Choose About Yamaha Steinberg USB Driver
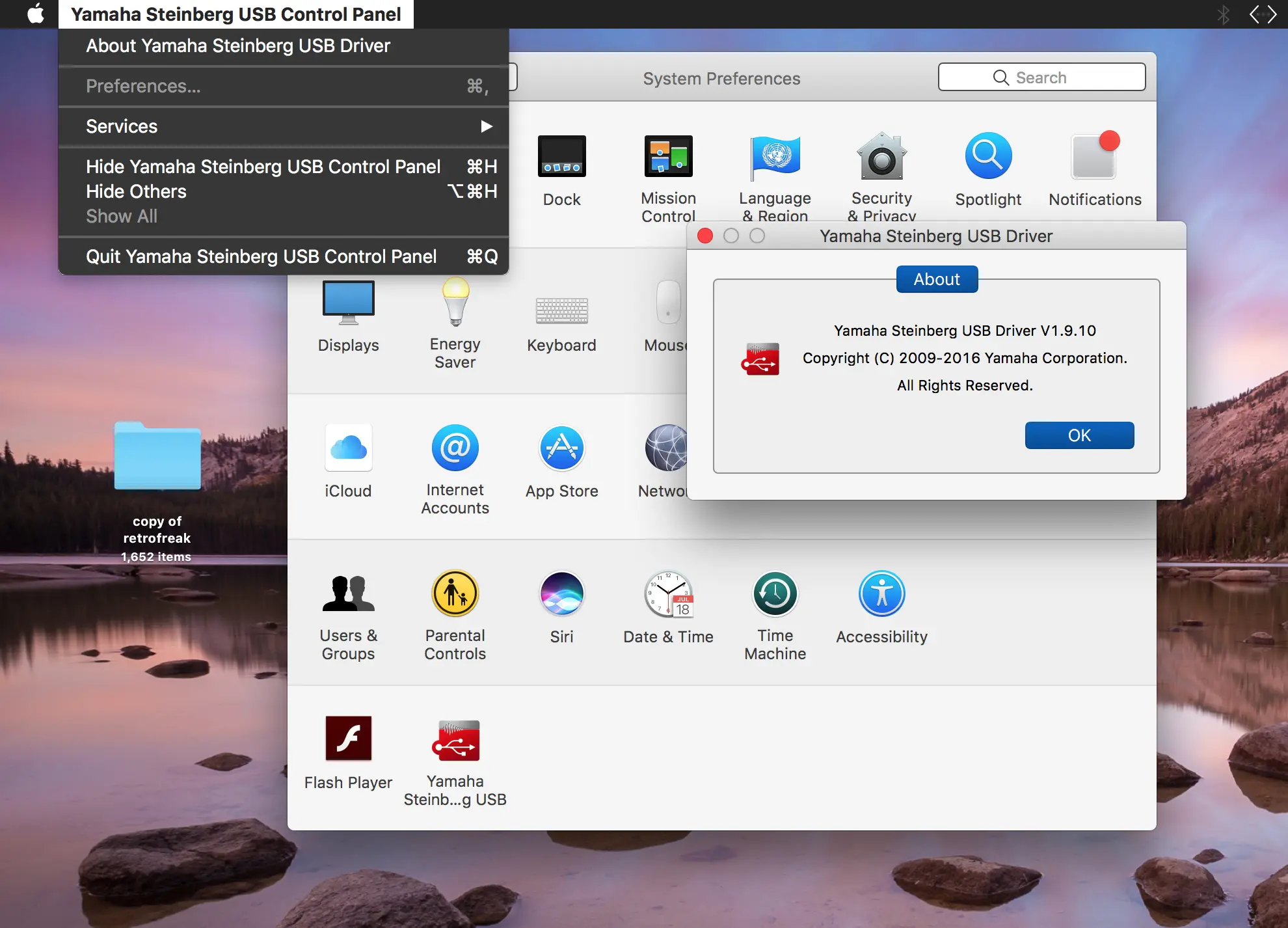This screenshot has height=928, width=1288. [x=284, y=46]
